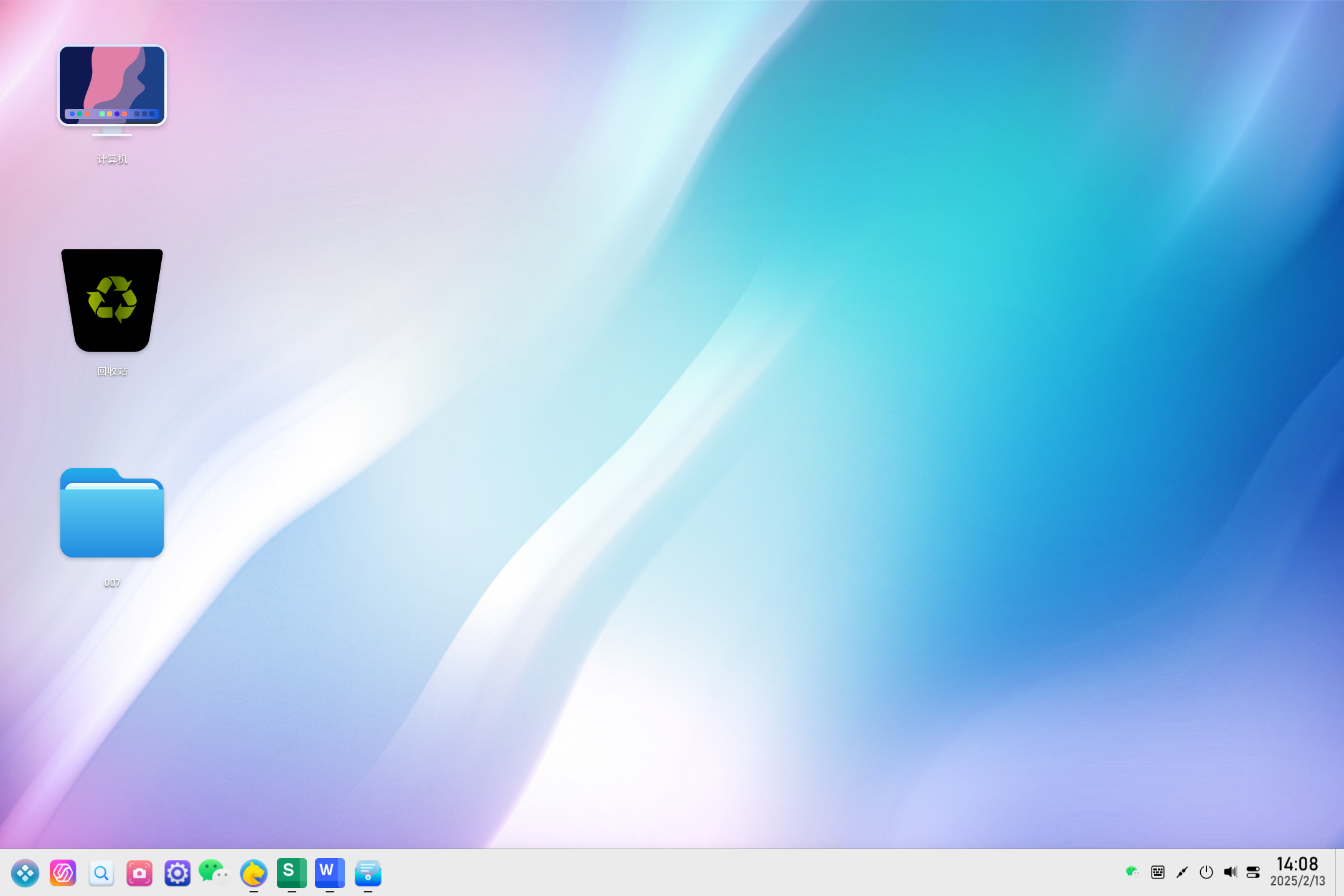Screen dimensions: 1344x896
Task: Click the network plug tray icon
Action: click(x=1182, y=872)
